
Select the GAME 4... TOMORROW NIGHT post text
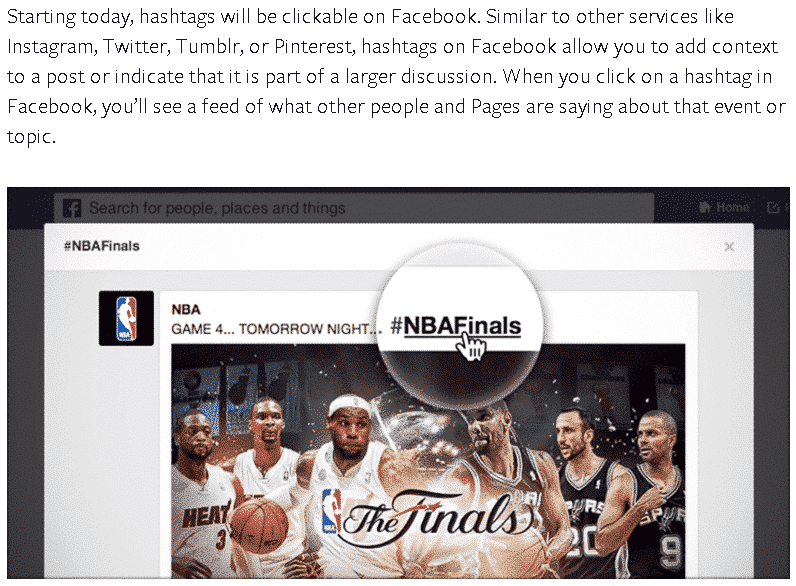coord(276,329)
